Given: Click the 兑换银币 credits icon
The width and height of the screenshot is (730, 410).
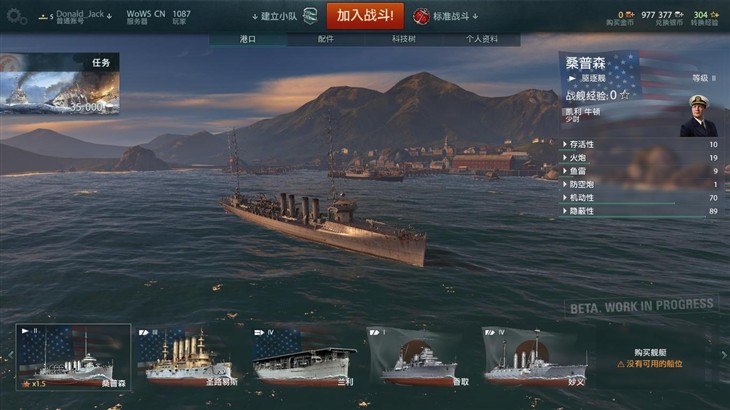Looking at the screenshot, I should (679, 15).
